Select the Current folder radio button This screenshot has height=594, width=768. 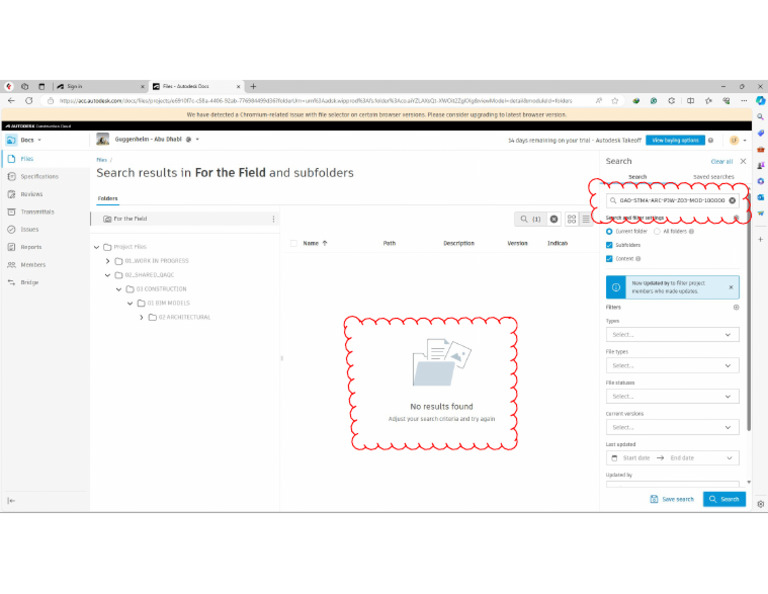[609, 231]
